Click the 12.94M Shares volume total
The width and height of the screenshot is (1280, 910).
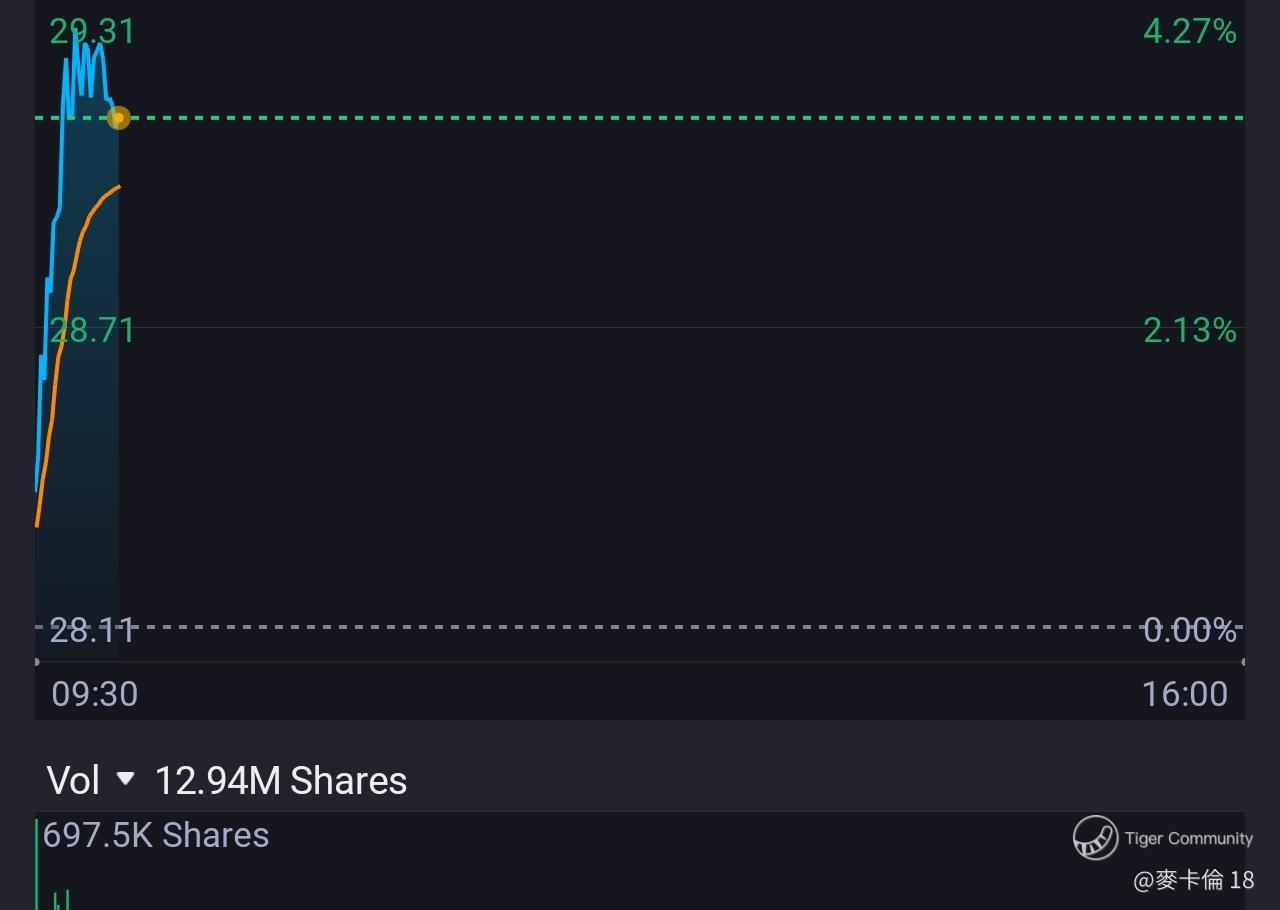click(281, 781)
